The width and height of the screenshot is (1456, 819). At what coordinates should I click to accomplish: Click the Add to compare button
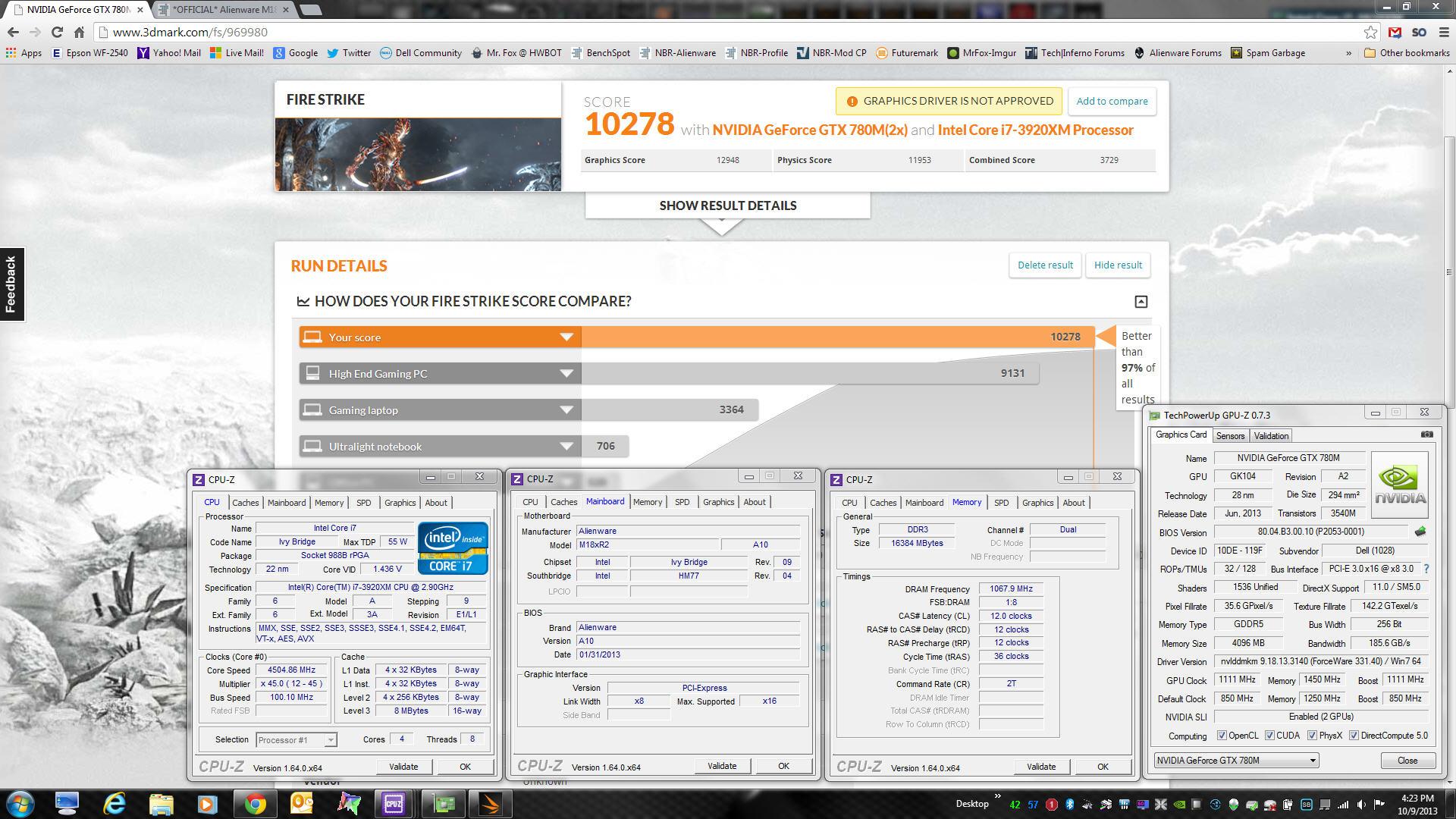pos(1112,101)
